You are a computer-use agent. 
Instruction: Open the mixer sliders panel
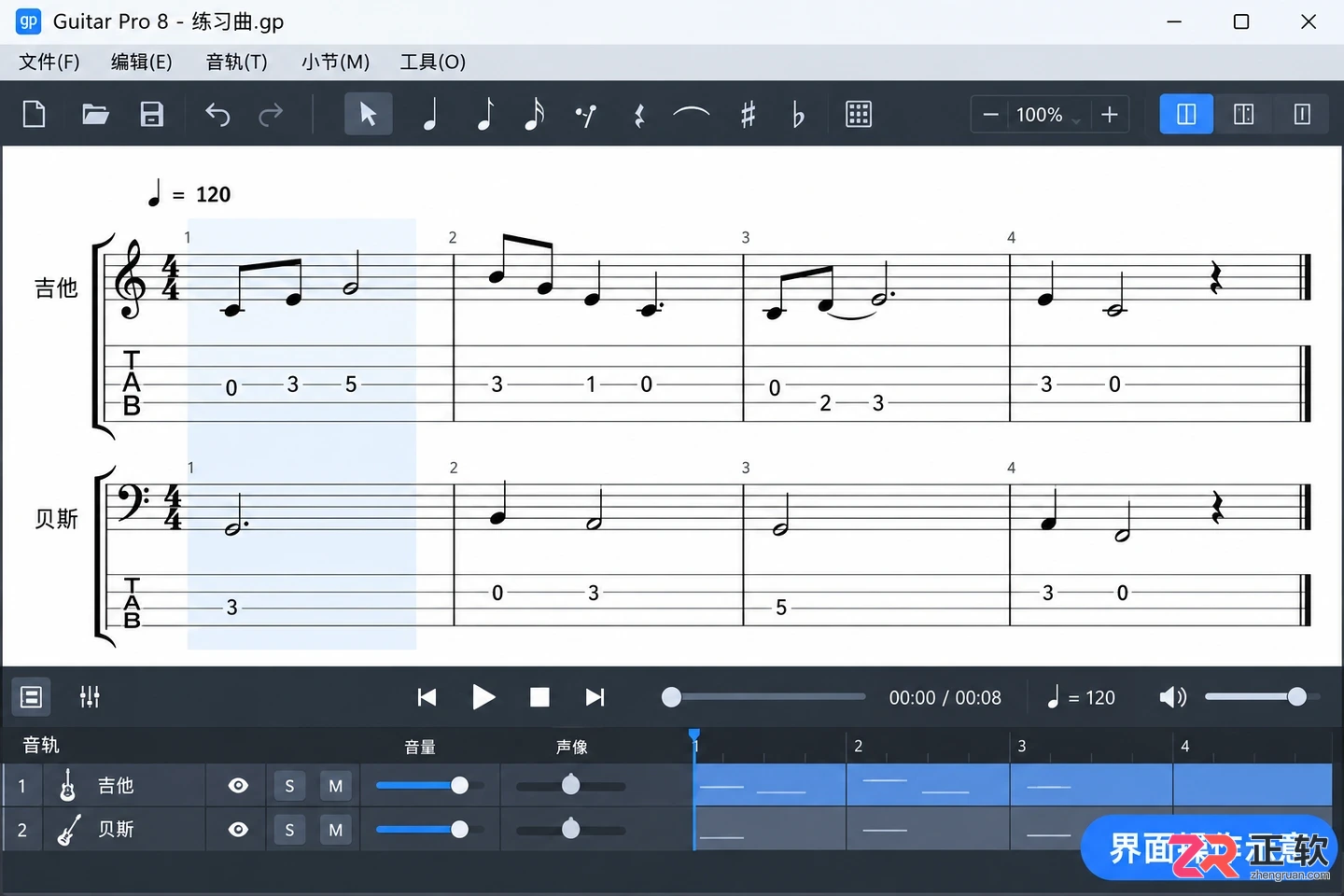point(90,697)
